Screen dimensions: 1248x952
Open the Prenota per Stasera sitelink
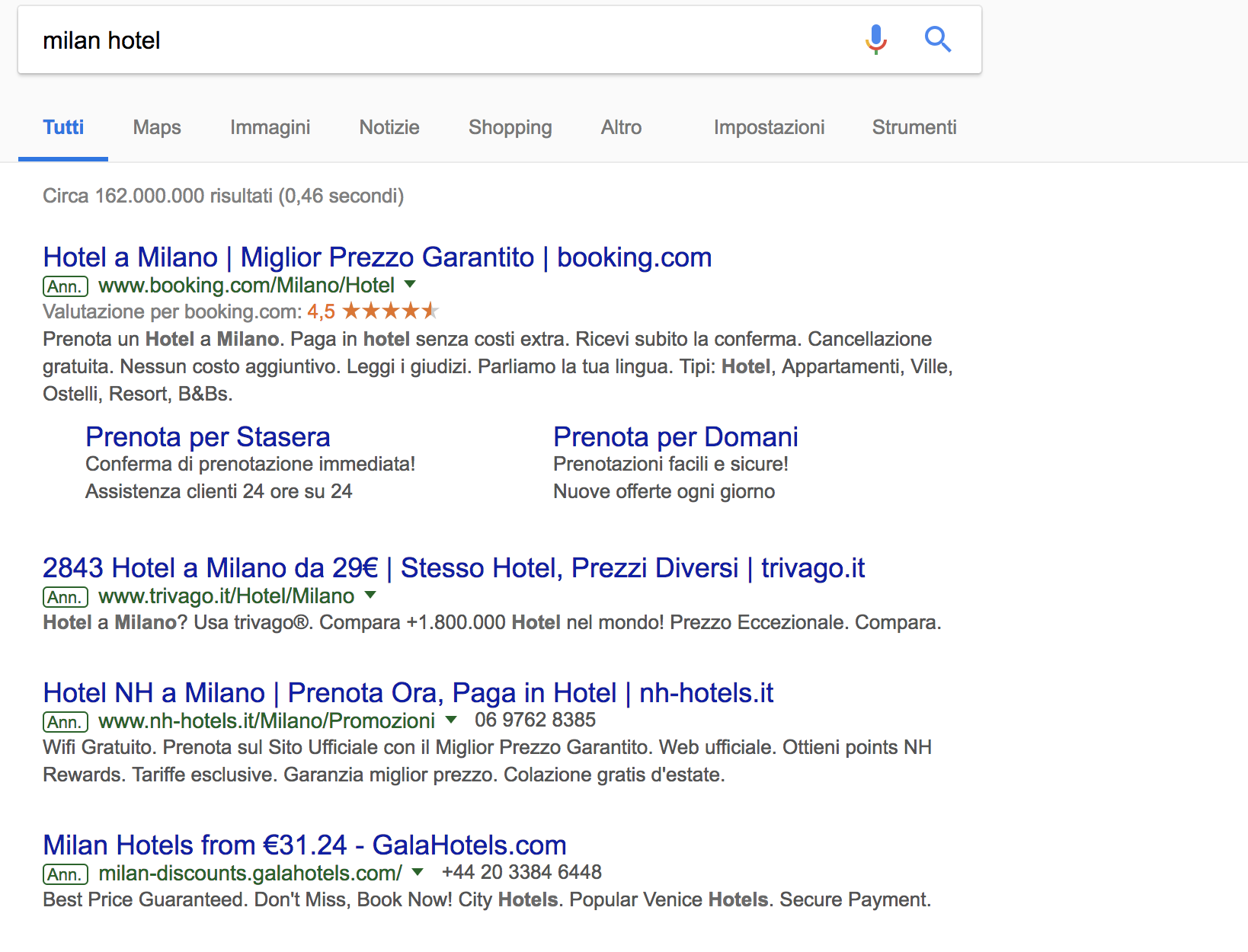208,437
